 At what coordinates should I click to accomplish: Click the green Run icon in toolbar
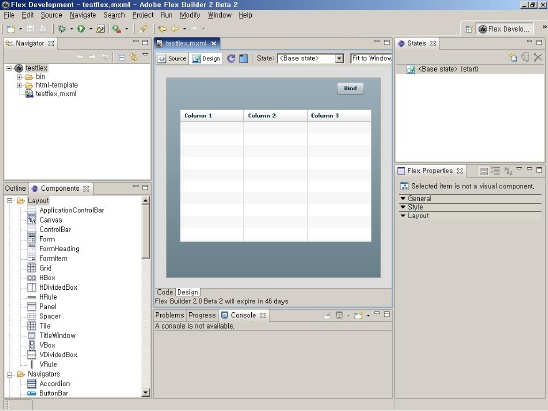[x=81, y=29]
